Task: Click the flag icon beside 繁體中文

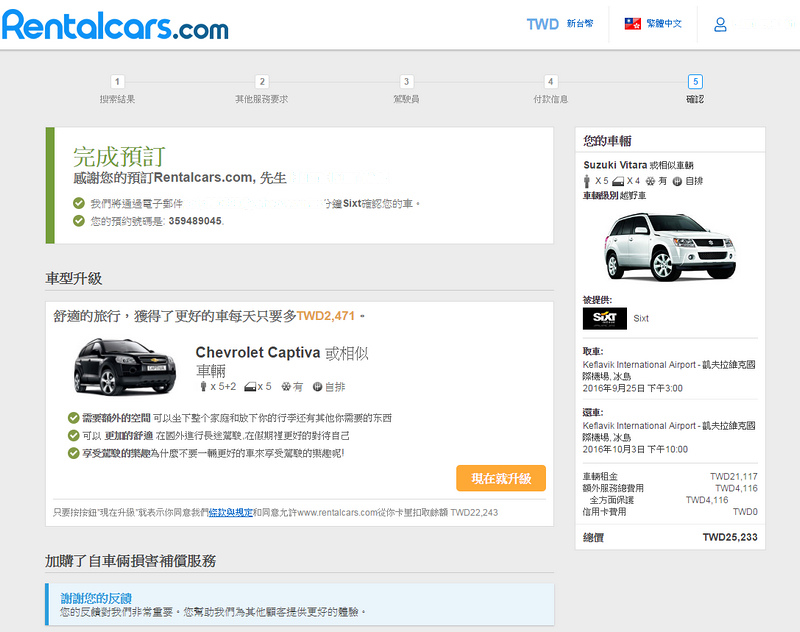Action: [633, 23]
